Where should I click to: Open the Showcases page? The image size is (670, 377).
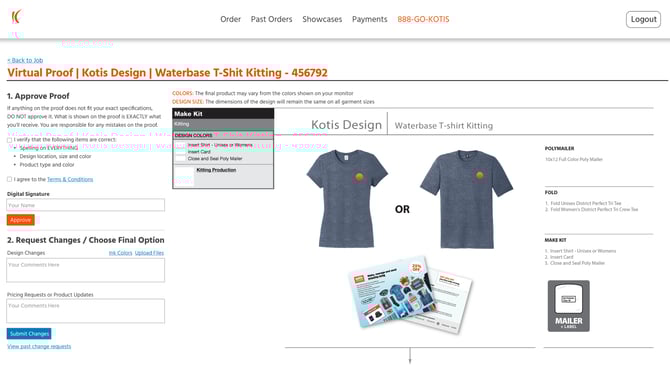pyautogui.click(x=322, y=19)
